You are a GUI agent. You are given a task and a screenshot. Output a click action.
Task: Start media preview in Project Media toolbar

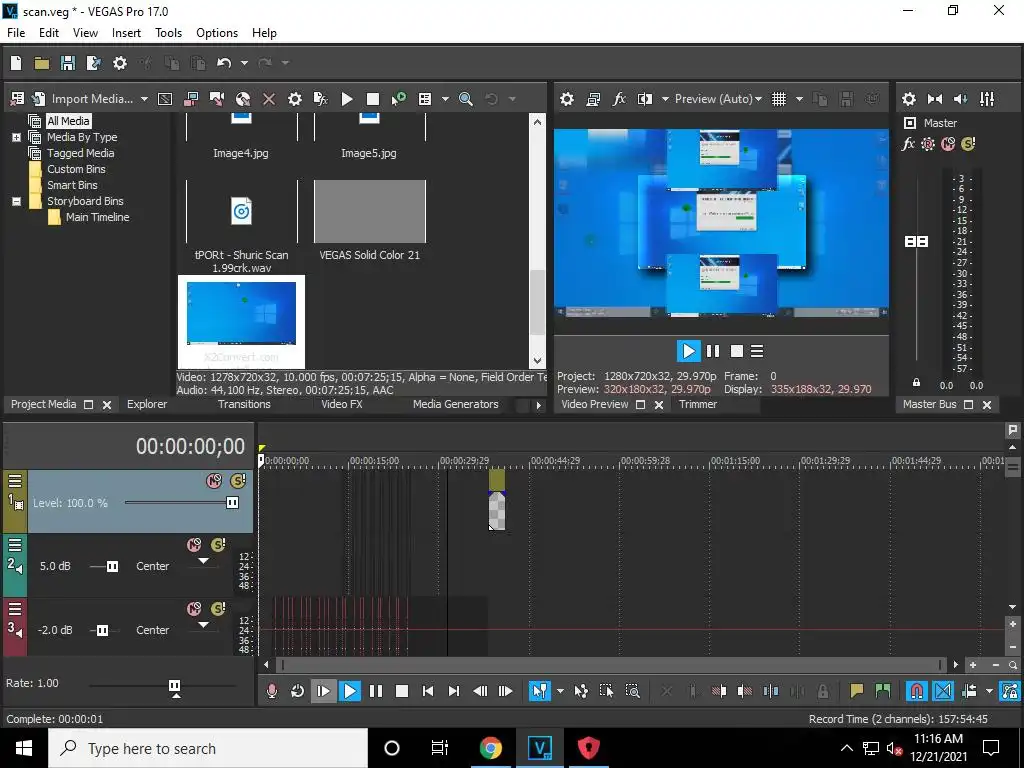click(x=347, y=99)
